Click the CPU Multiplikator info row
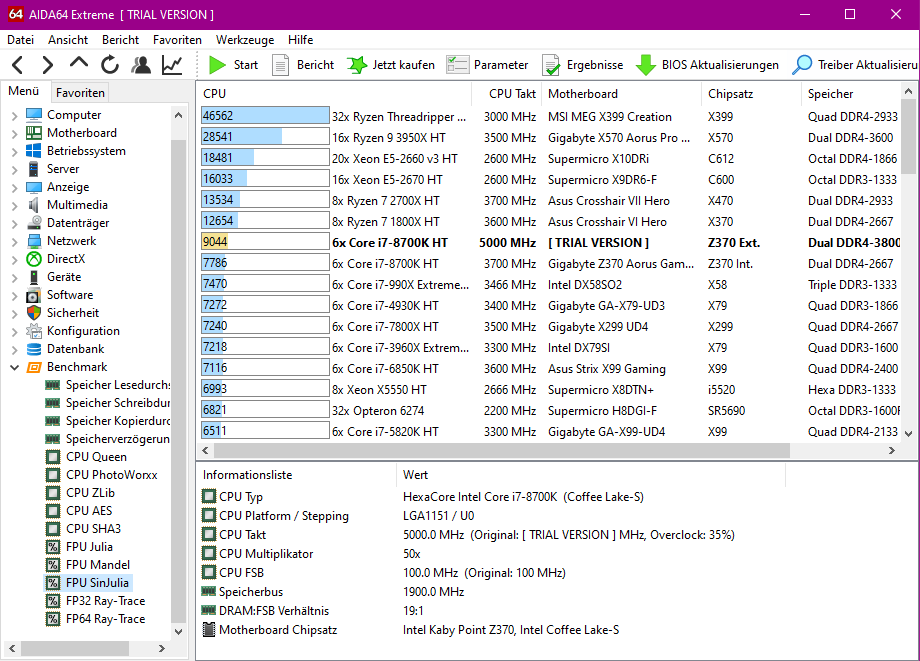 click(493, 554)
